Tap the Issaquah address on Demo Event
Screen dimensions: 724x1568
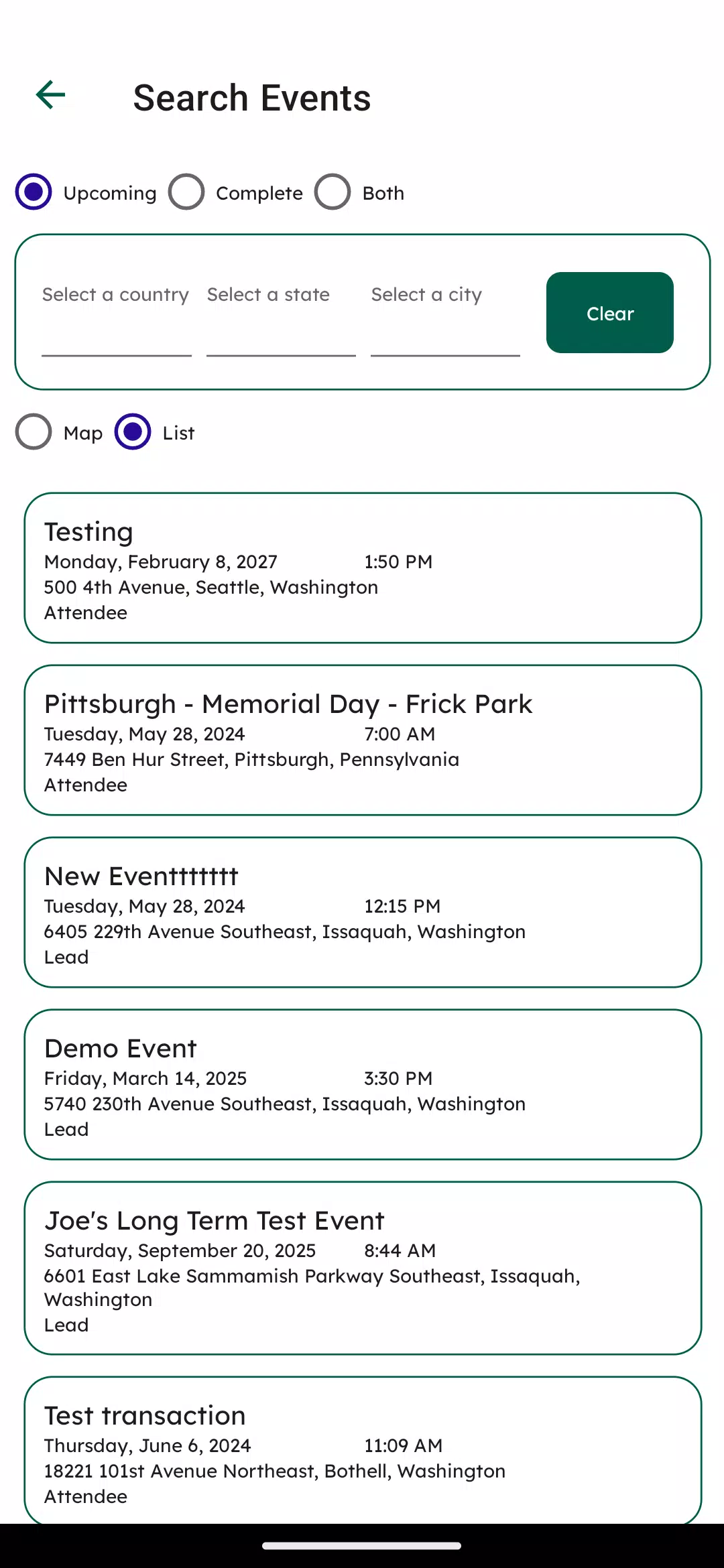(x=285, y=1104)
